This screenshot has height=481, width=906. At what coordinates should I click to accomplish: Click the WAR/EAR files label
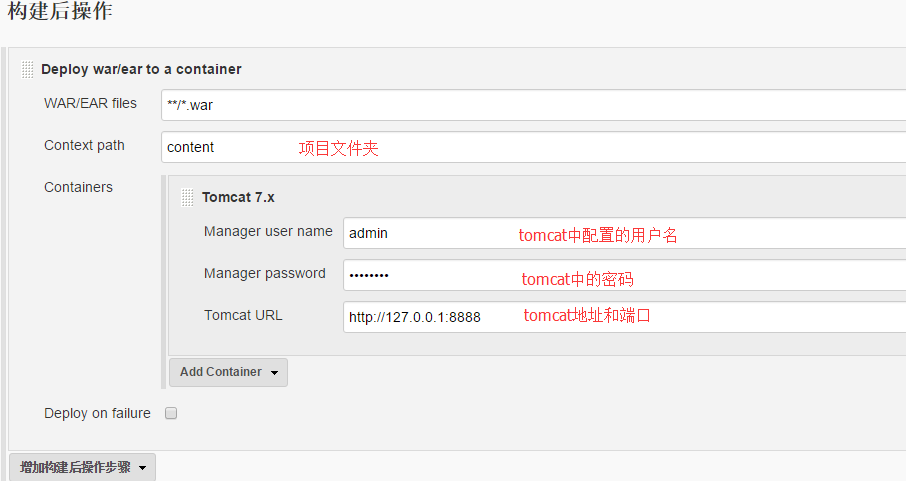[90, 103]
